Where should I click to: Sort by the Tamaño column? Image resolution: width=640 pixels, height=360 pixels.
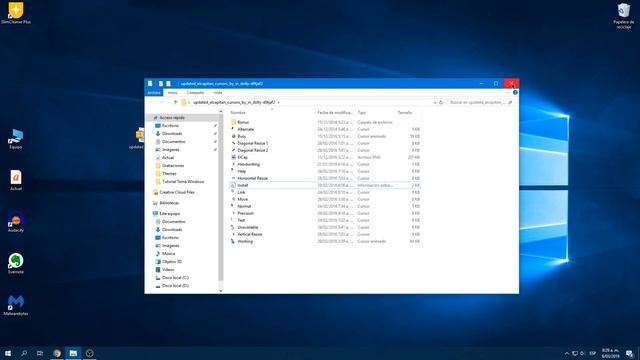tap(405, 113)
